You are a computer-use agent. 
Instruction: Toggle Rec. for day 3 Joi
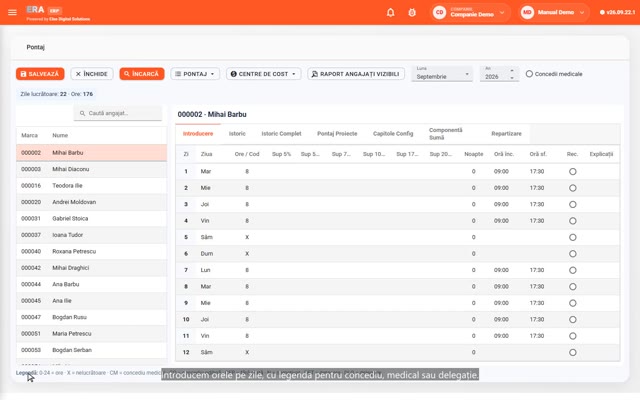[x=573, y=204]
